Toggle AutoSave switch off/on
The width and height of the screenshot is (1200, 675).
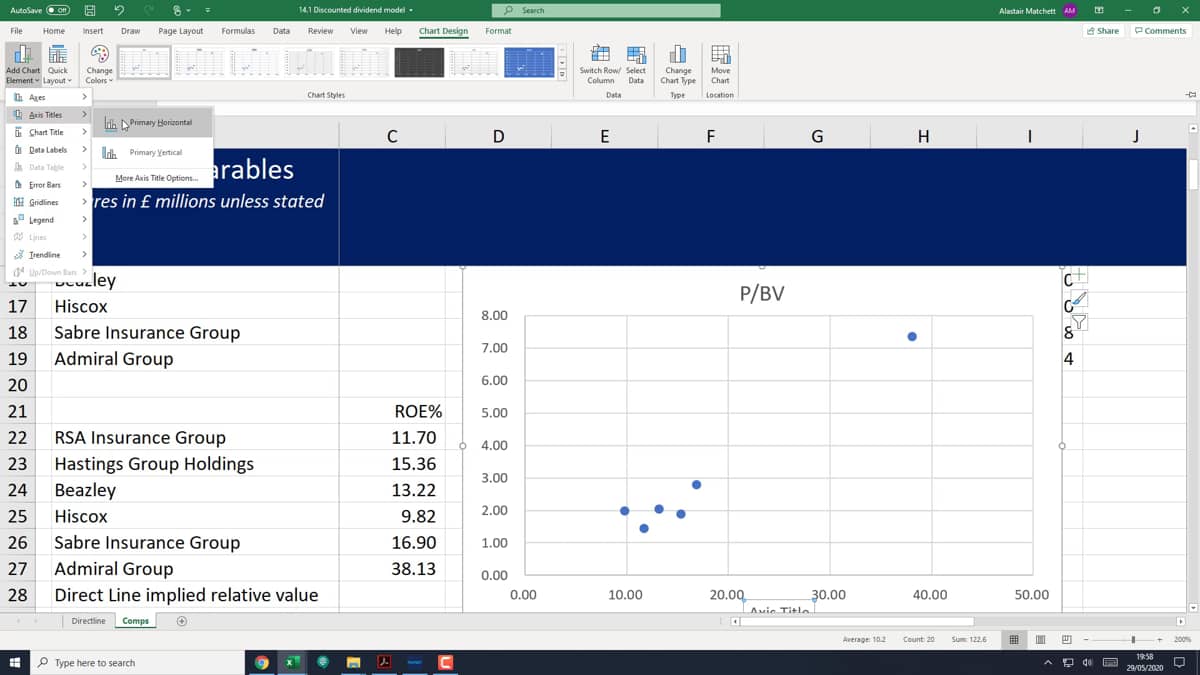click(x=57, y=10)
